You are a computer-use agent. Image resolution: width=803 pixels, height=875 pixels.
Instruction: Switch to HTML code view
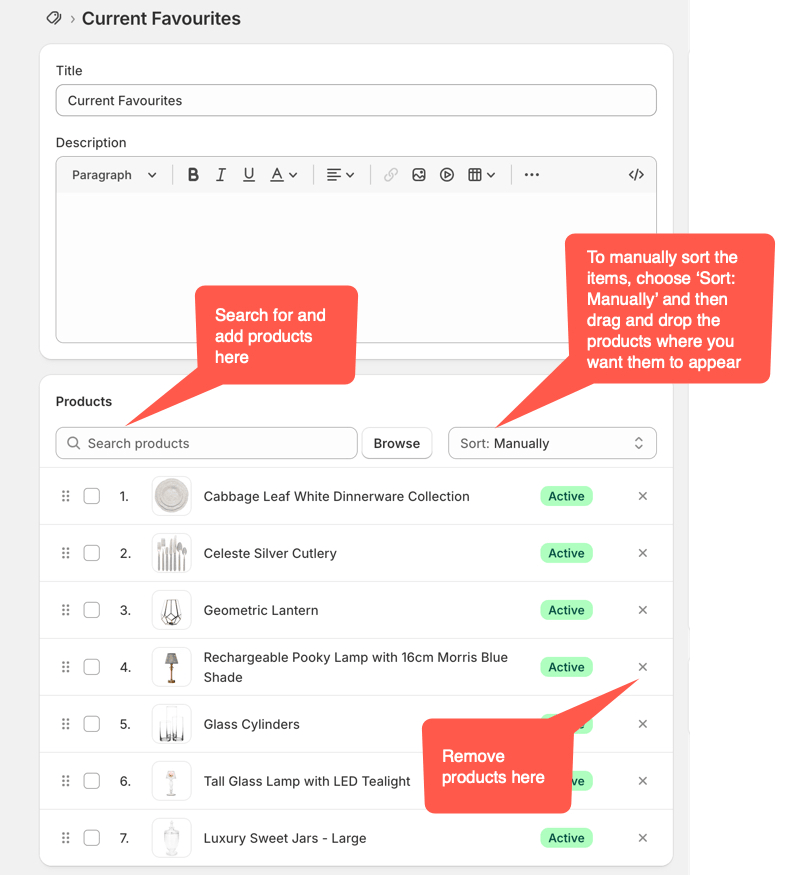point(636,174)
